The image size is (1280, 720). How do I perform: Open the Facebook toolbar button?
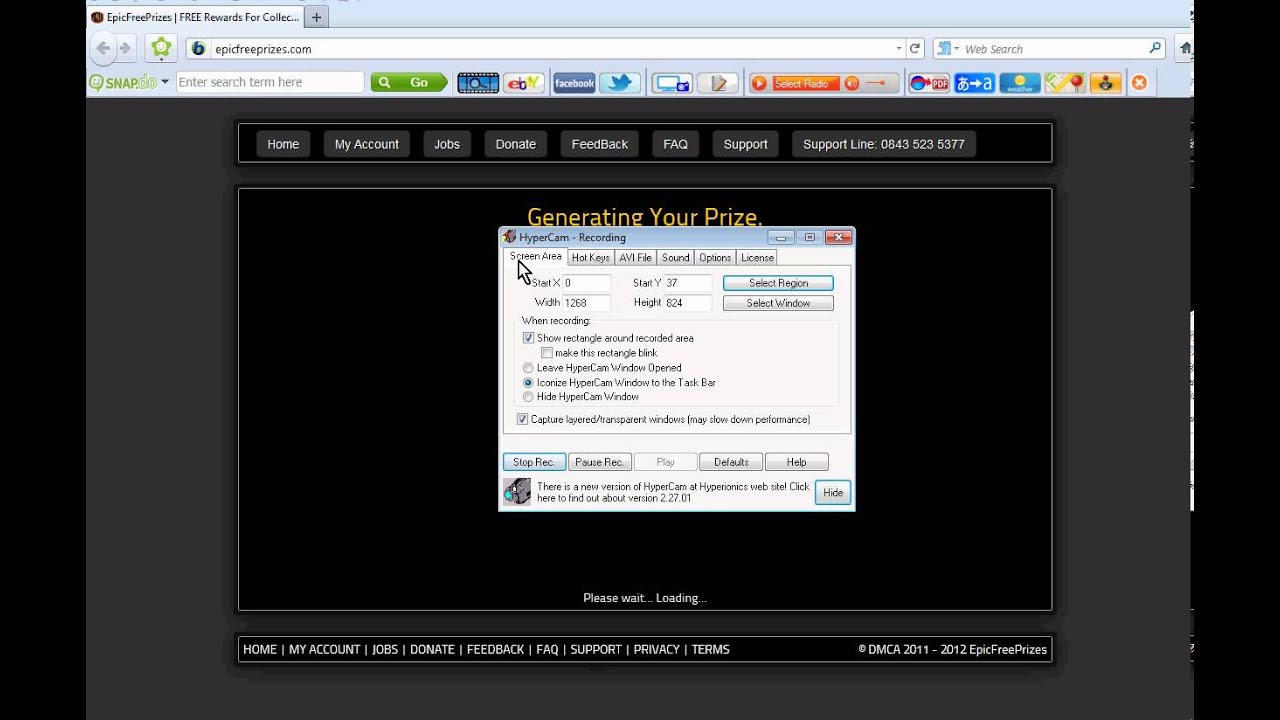tap(574, 83)
